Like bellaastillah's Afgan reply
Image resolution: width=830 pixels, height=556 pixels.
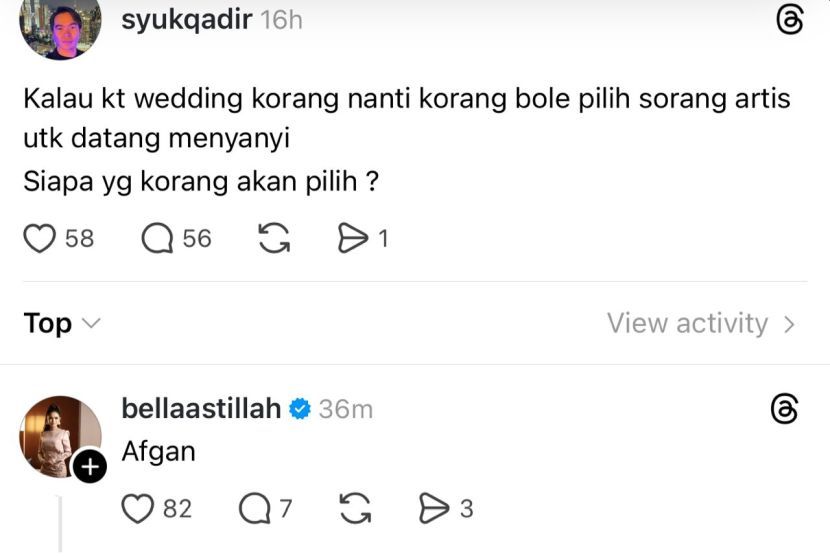coord(138,510)
